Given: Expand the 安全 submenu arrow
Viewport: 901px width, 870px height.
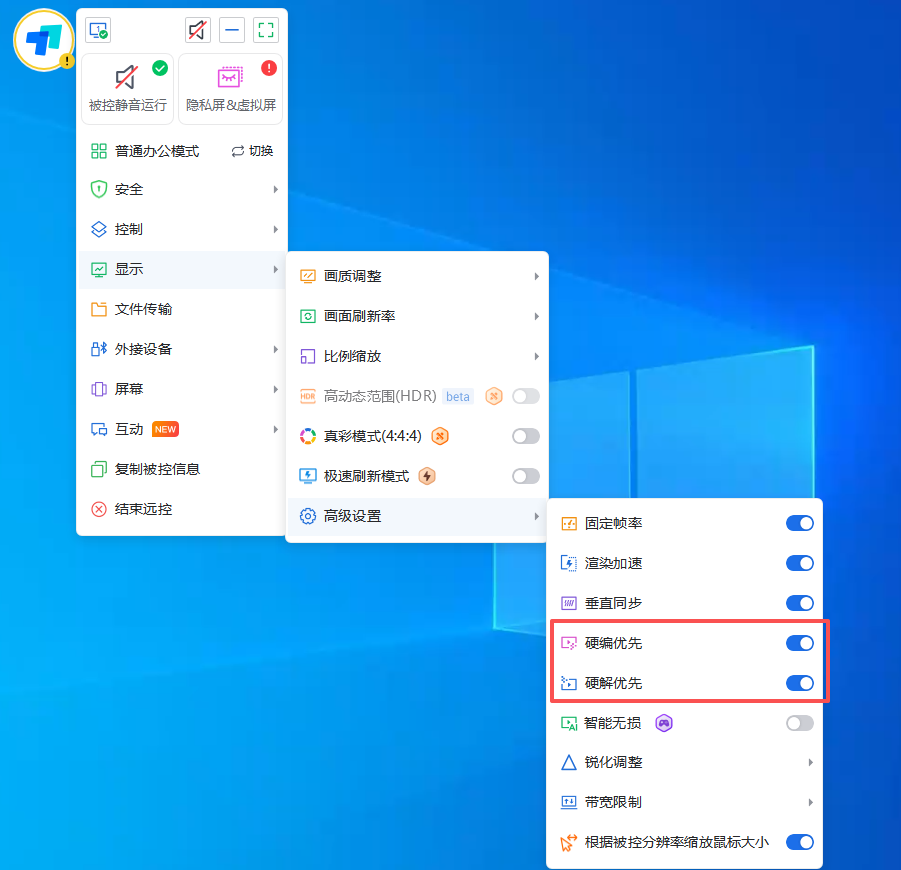Looking at the screenshot, I should pyautogui.click(x=276, y=190).
